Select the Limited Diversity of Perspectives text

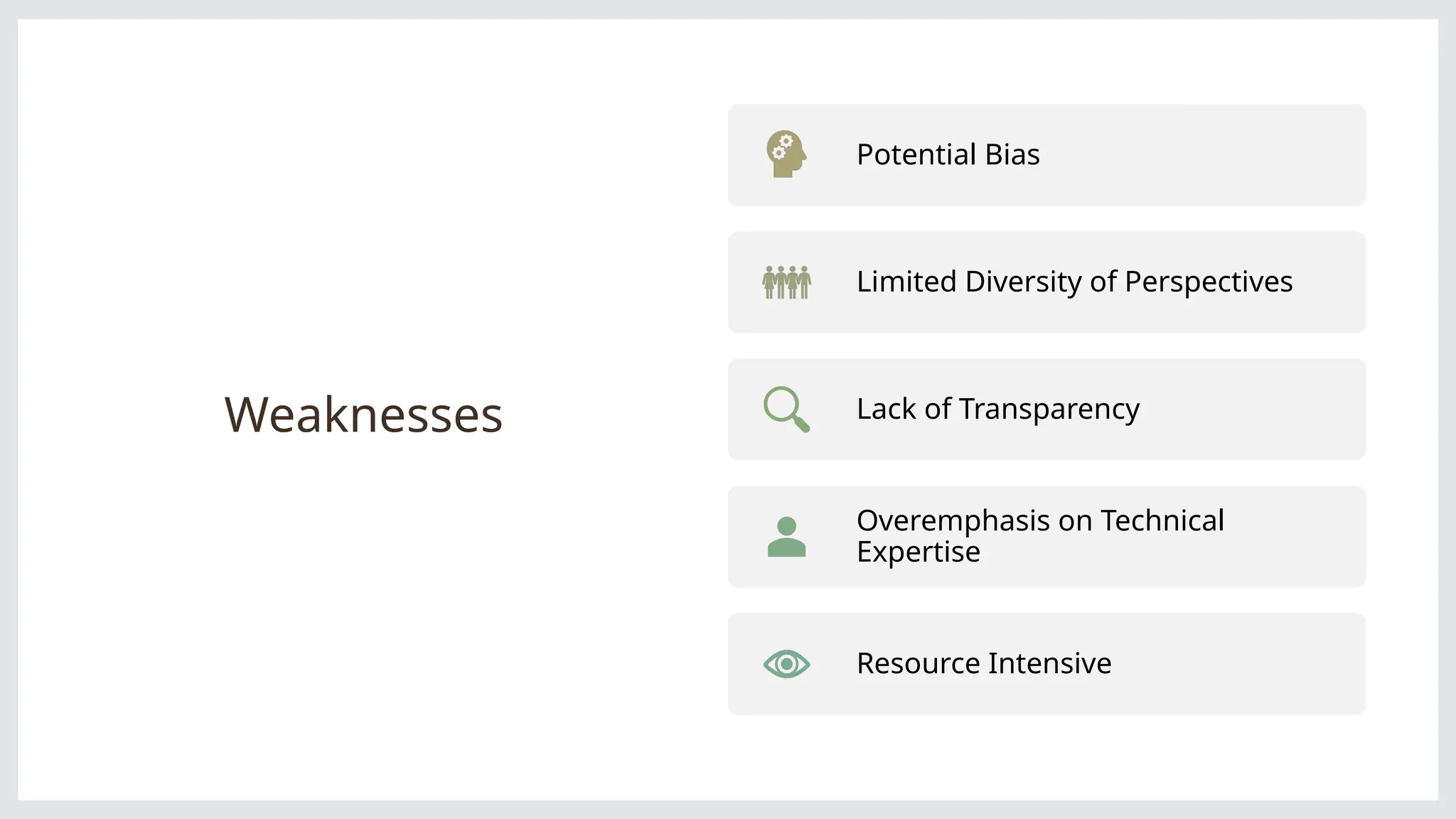pos(1074,282)
